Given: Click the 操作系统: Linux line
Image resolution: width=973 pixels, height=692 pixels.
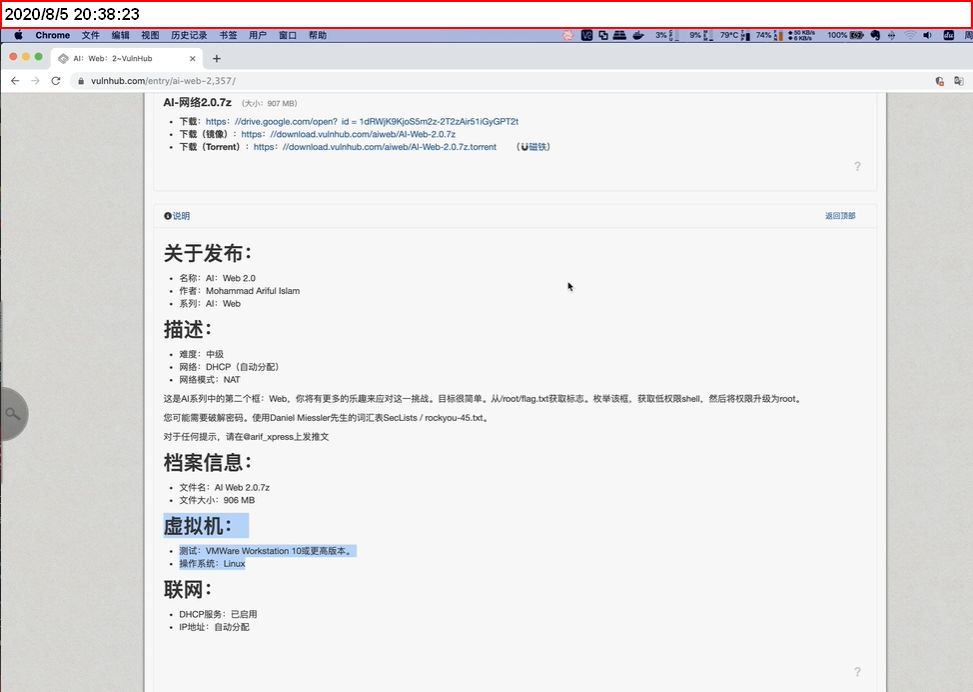Looking at the screenshot, I should [x=212, y=564].
